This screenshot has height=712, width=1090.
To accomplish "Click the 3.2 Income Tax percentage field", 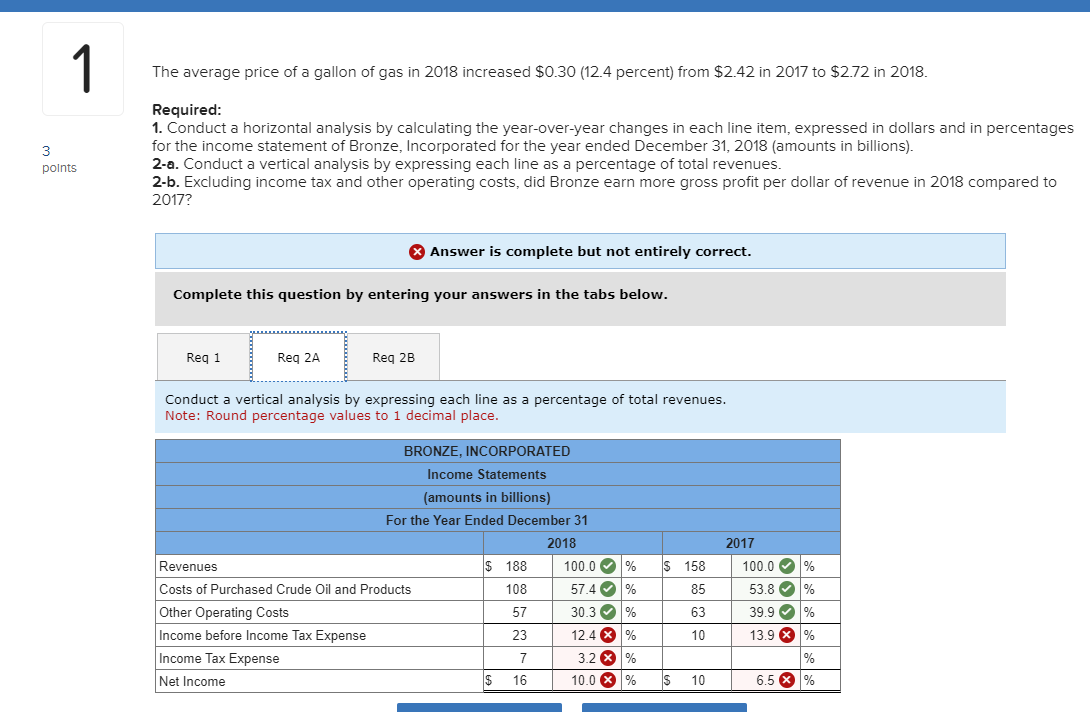I will [587, 658].
